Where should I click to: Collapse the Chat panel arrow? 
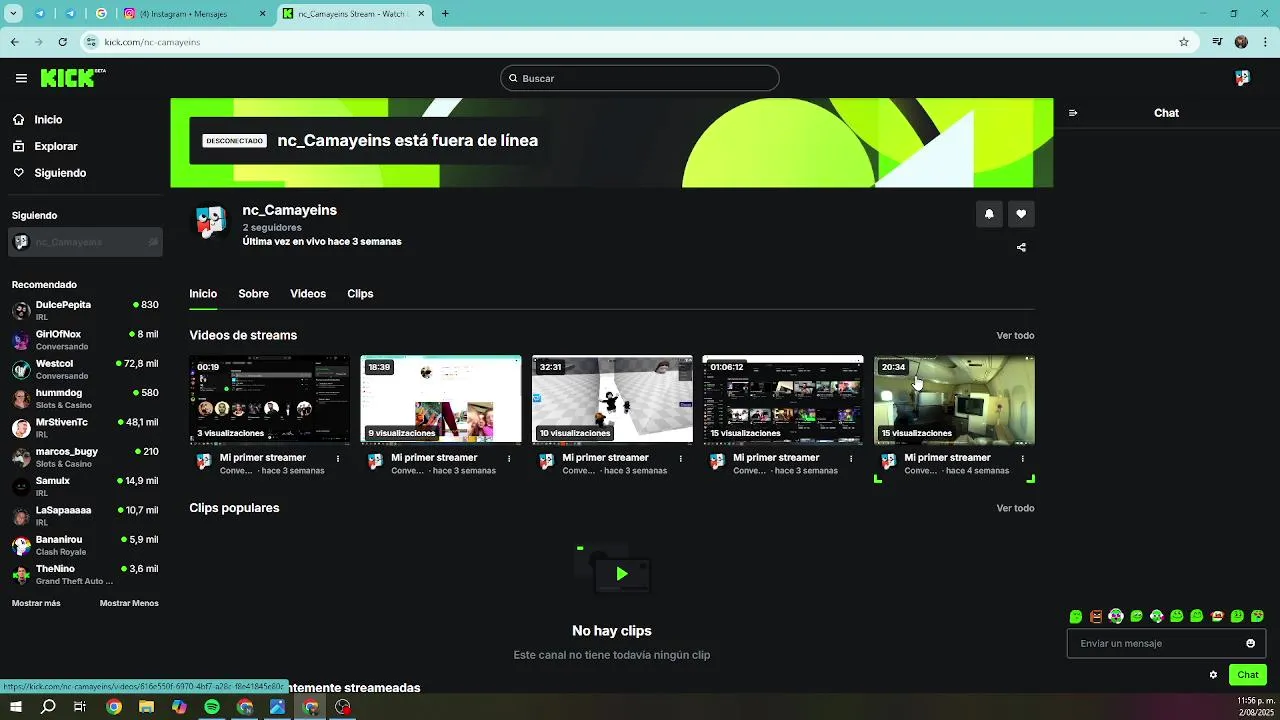(1073, 113)
